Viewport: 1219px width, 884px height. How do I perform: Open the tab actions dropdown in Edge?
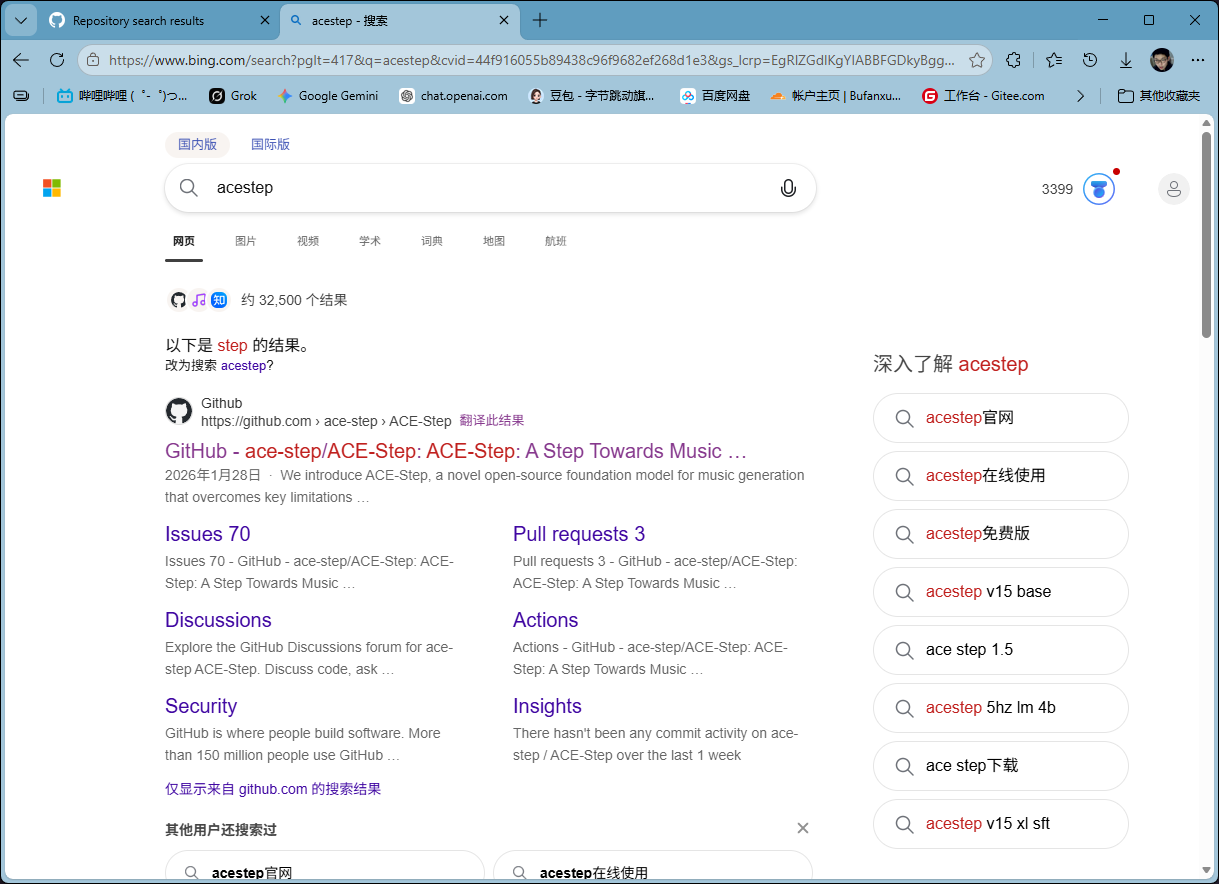coord(21,20)
